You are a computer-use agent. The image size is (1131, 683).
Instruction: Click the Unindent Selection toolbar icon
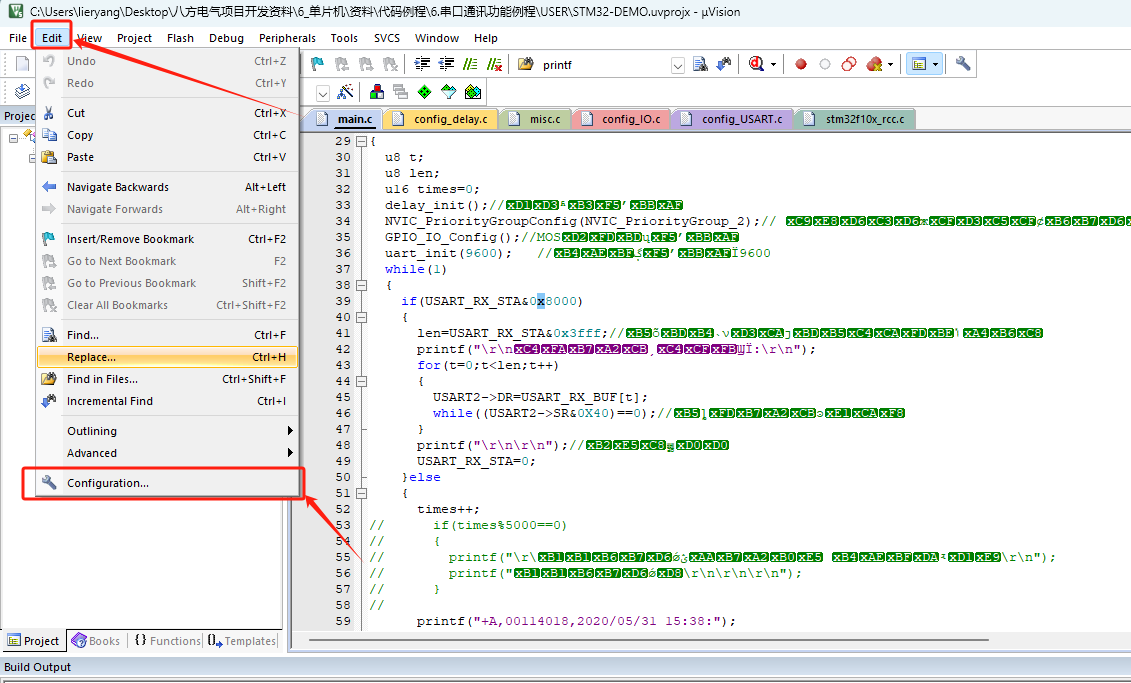click(x=446, y=64)
